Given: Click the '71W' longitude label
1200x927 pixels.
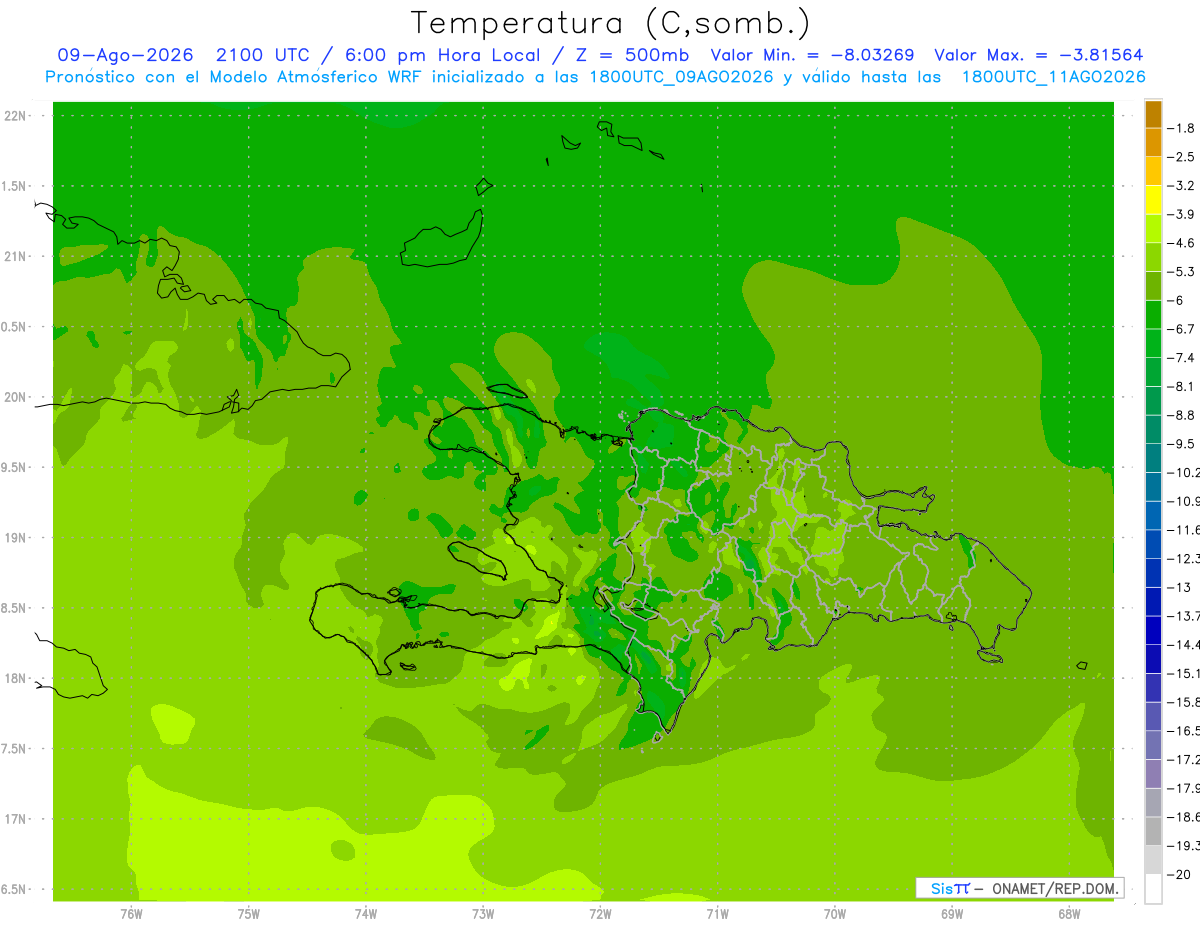Looking at the screenshot, I should (717, 913).
